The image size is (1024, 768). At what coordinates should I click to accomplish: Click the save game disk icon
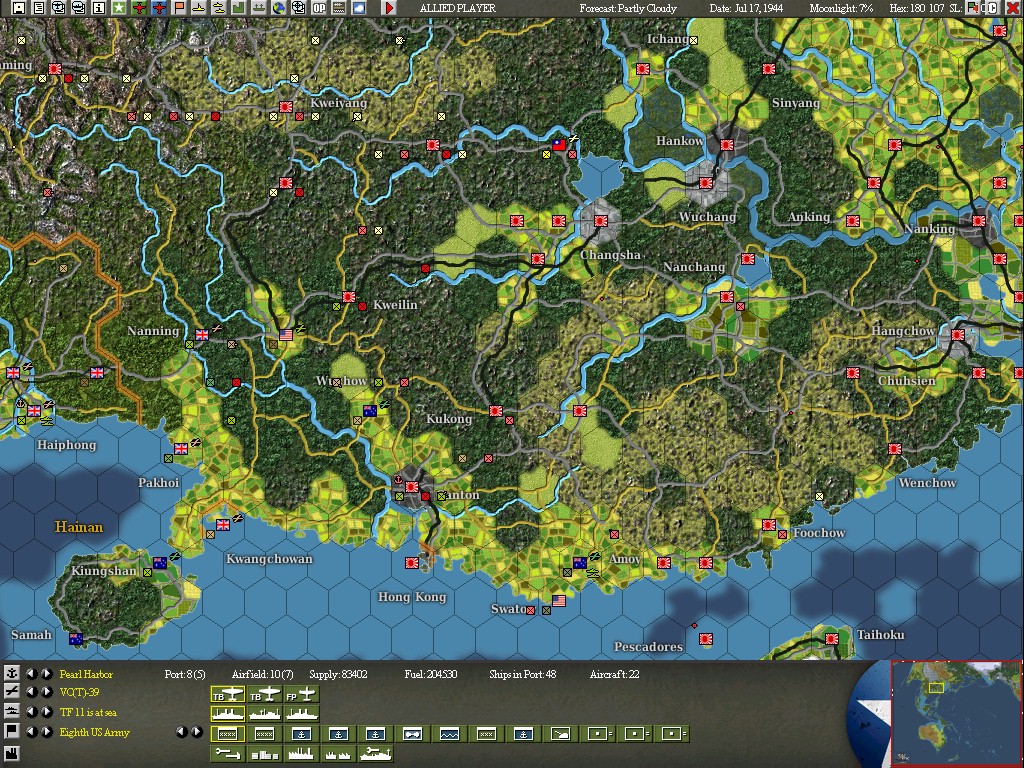(19, 8)
